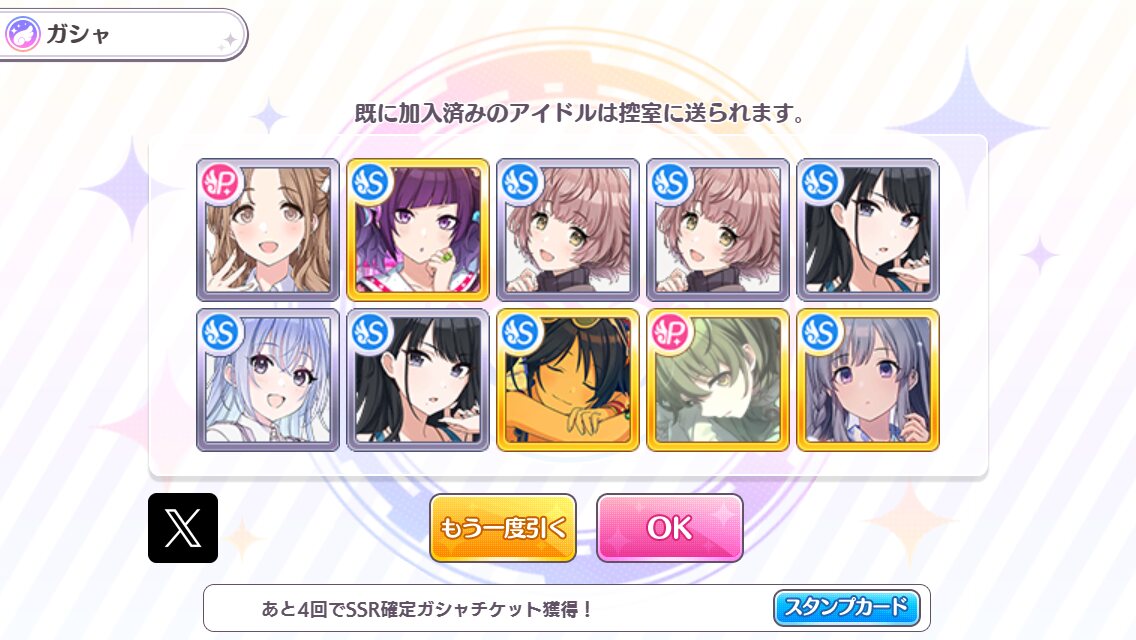Click blue S badge on purple-haired card
The height and width of the screenshot is (640, 1136).
tap(371, 183)
